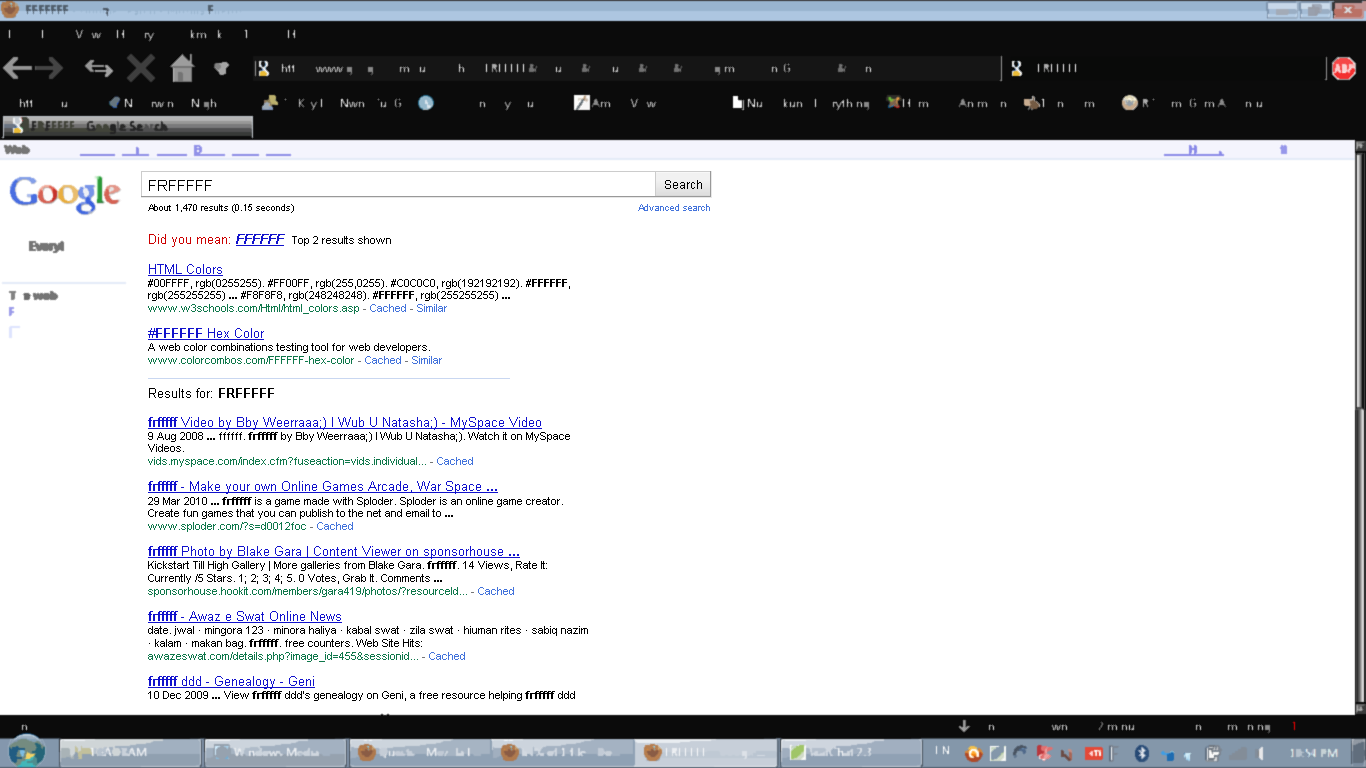The width and height of the screenshot is (1366, 768).
Task: Click the suggested spelling FFFFFF link
Action: coord(260,240)
